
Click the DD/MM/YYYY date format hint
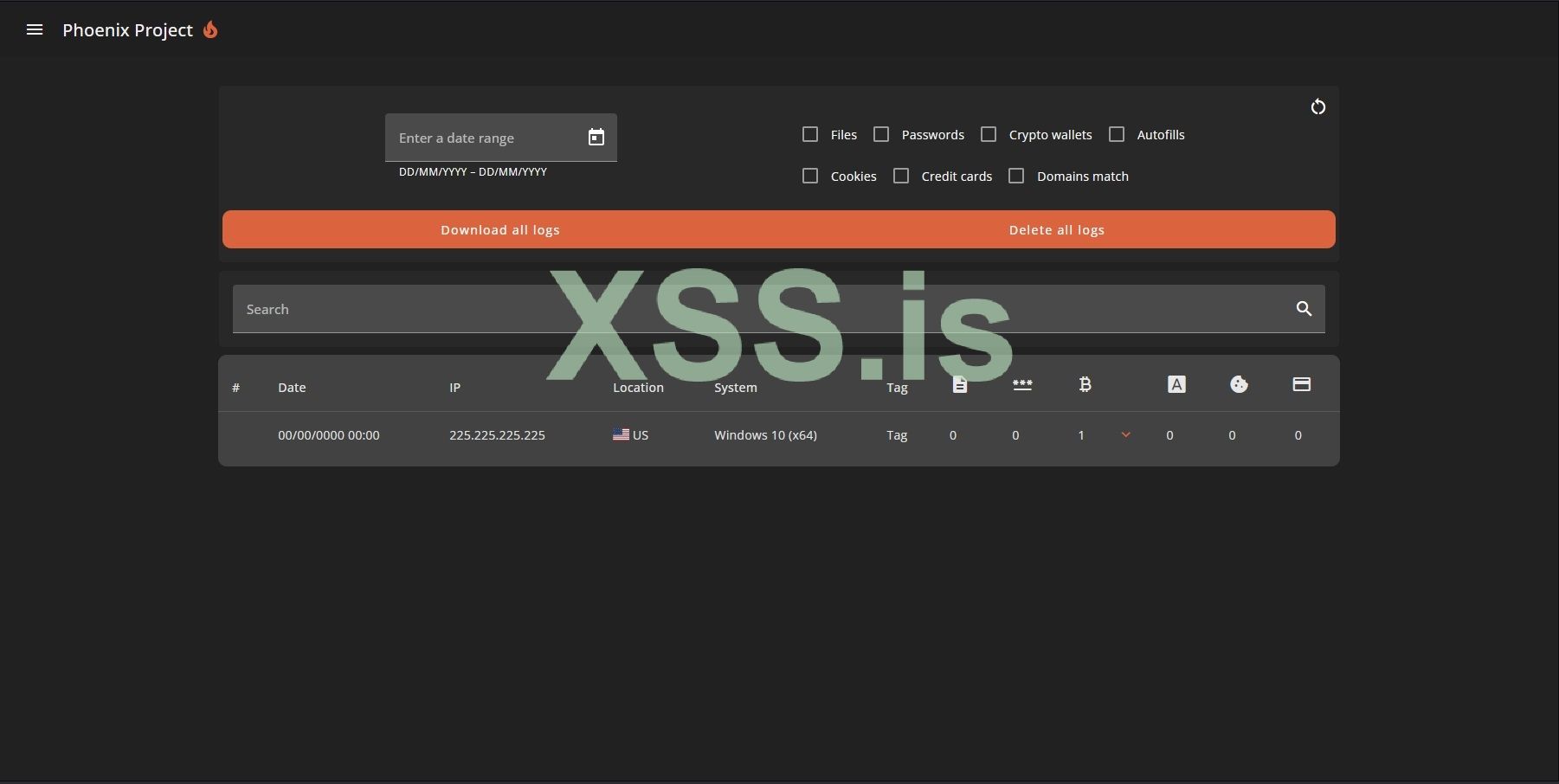pos(473,171)
